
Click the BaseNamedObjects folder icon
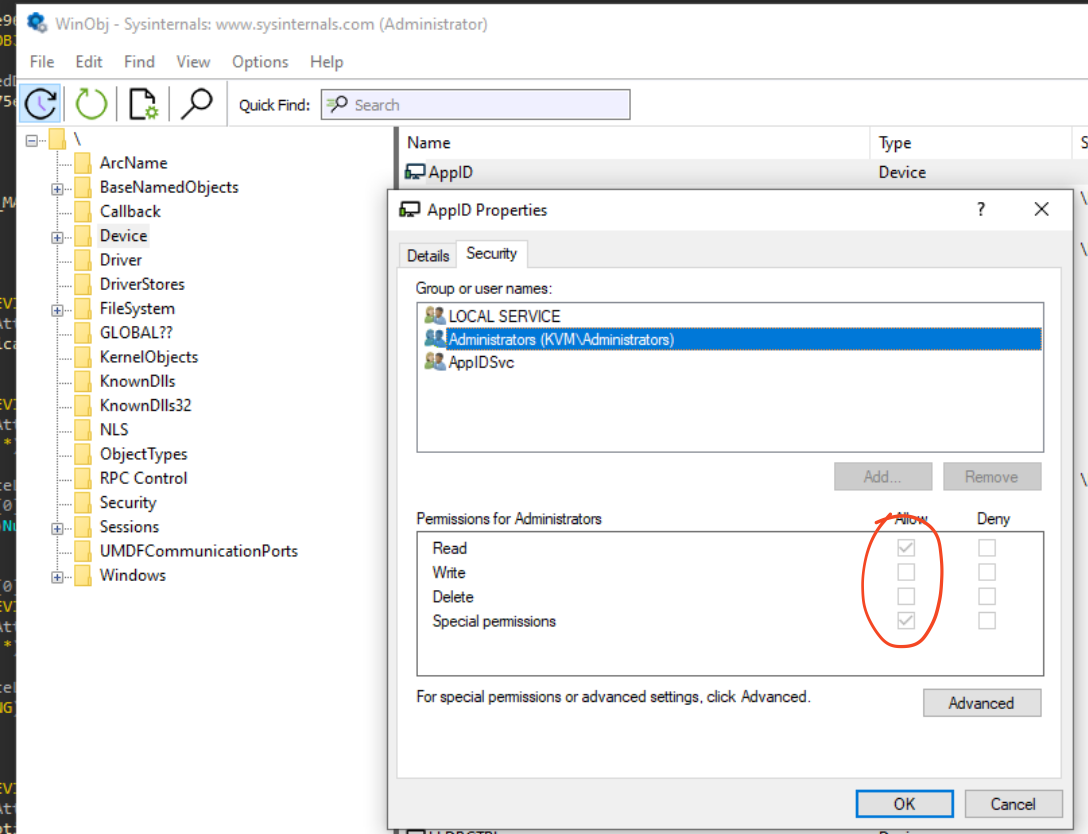coord(83,187)
